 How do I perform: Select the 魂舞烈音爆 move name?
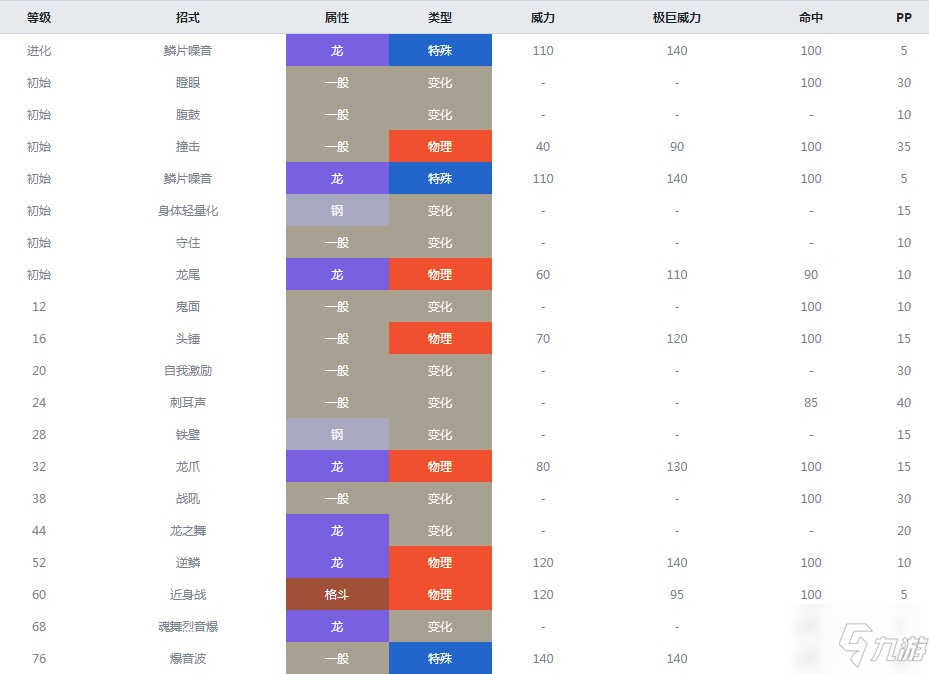click(x=187, y=626)
